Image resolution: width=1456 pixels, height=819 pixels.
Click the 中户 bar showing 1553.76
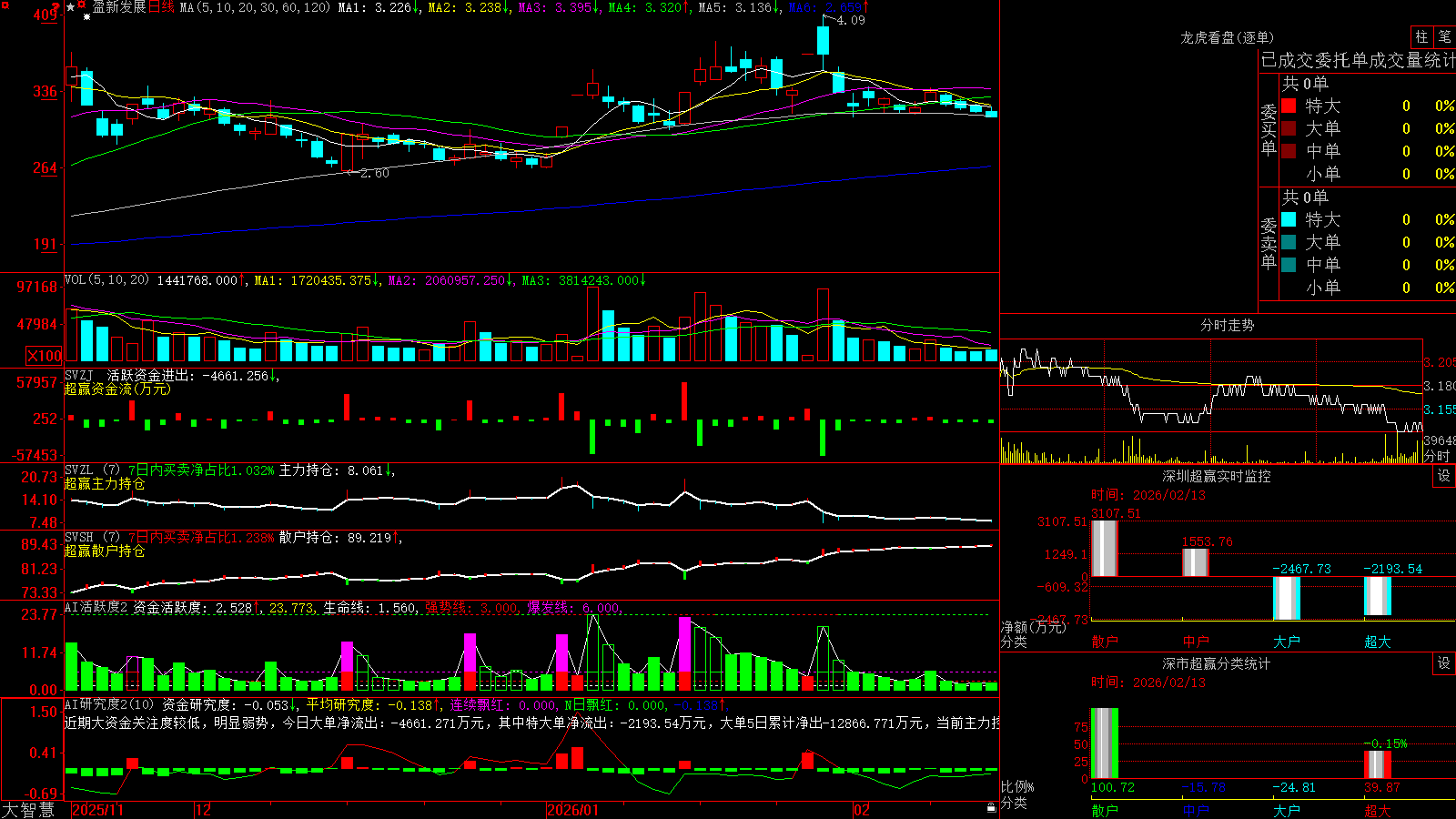point(1195,562)
